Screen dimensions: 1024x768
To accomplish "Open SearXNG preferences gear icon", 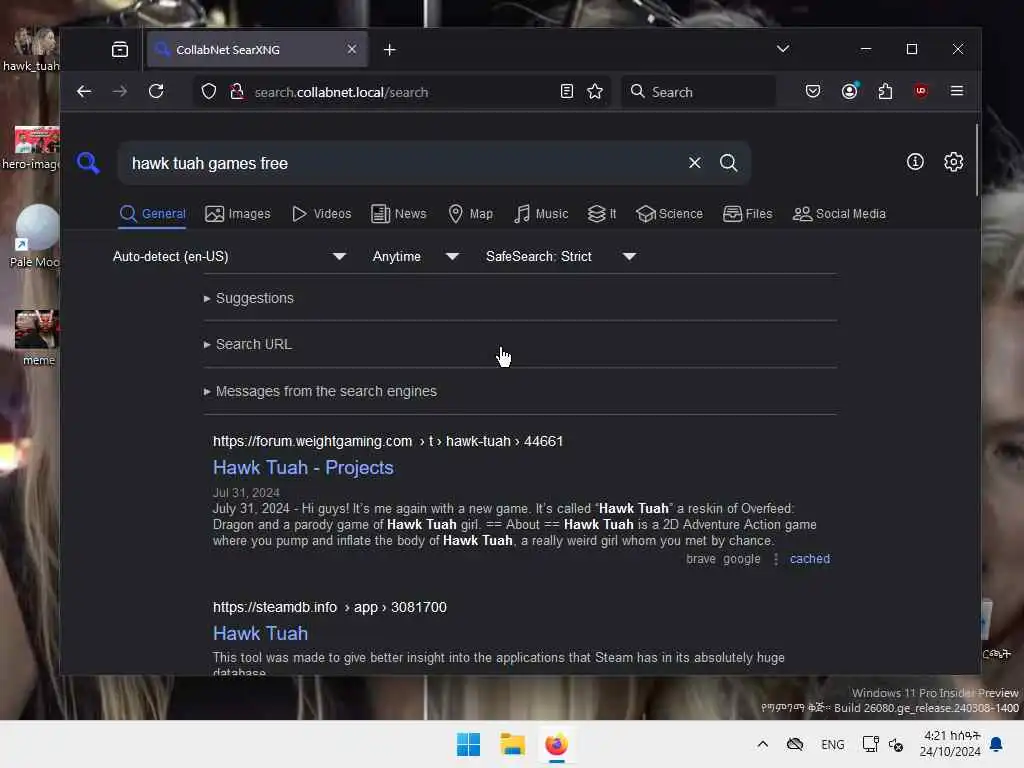I will [953, 161].
